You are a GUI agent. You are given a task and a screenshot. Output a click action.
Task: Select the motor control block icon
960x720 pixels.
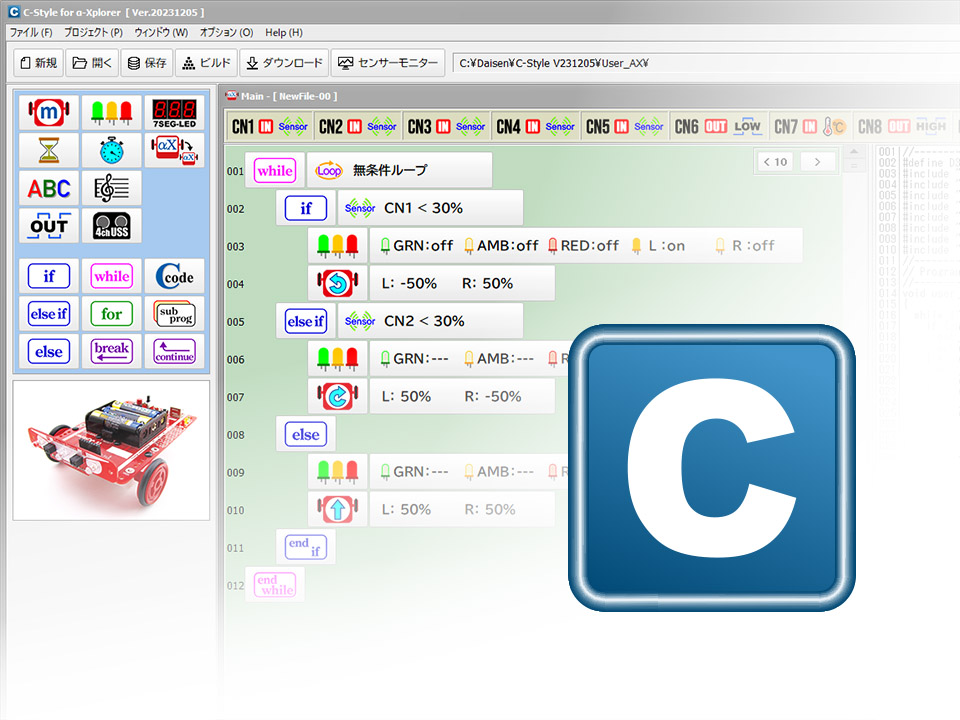49,112
